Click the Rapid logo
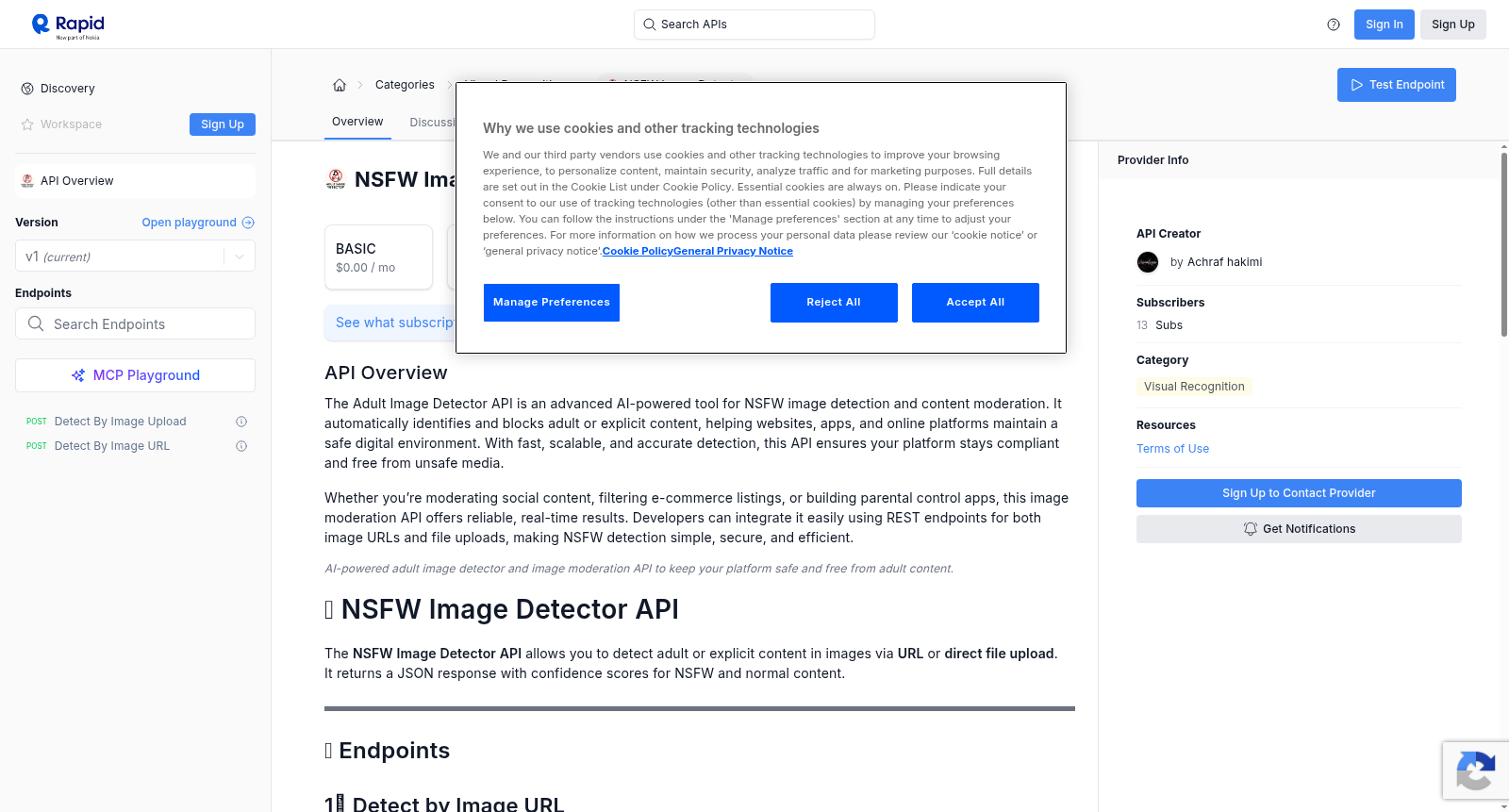This screenshot has width=1509, height=812. pos(68,25)
